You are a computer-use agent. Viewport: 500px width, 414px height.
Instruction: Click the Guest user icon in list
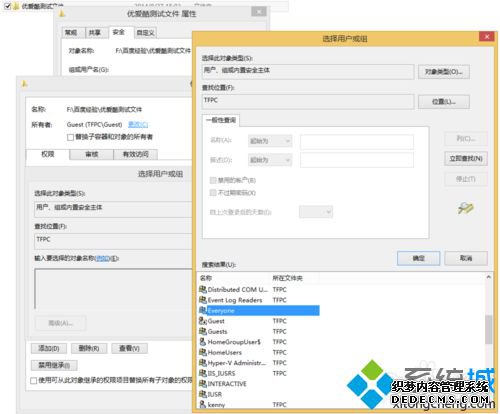203,321
